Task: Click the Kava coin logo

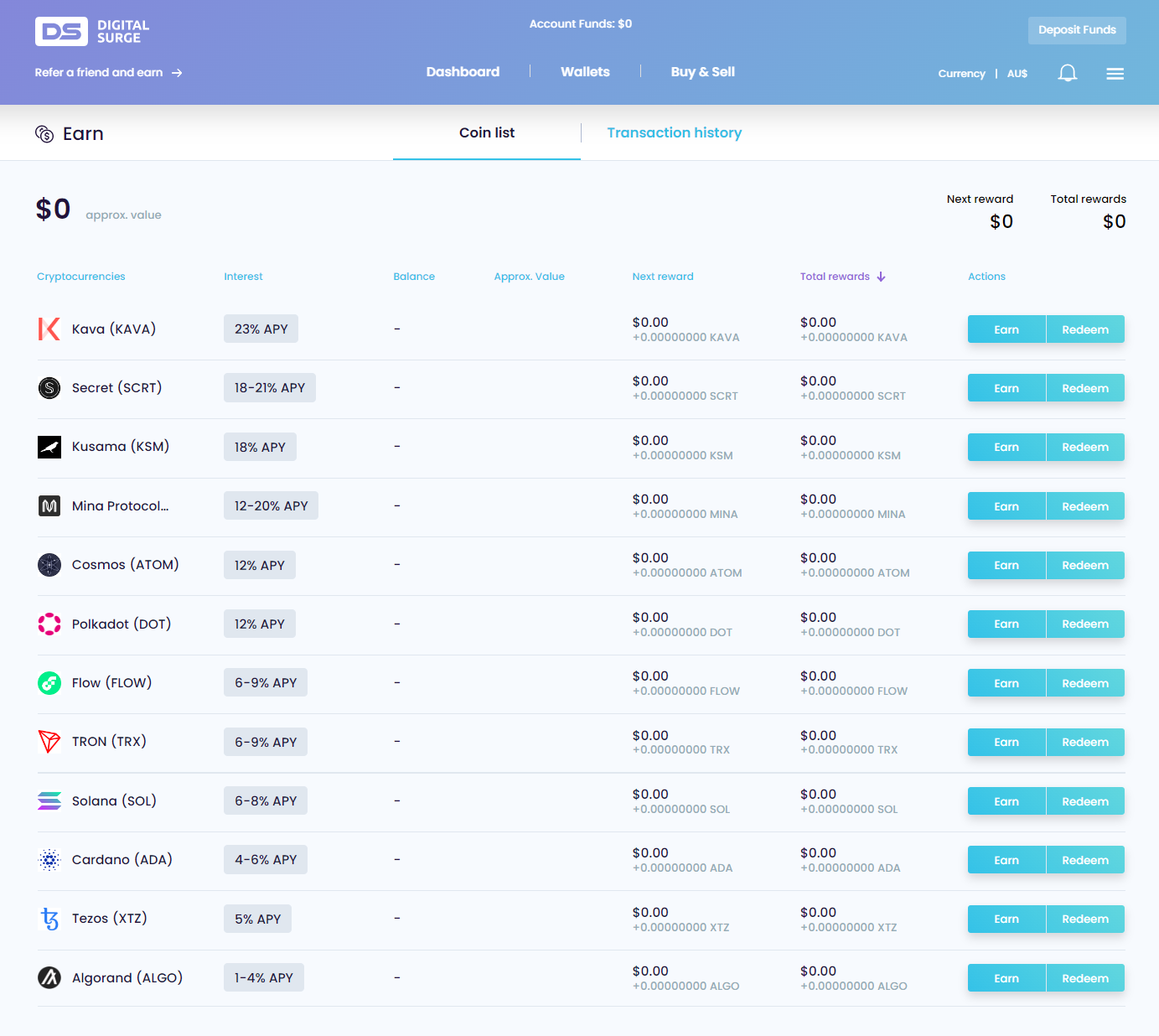Action: (49, 329)
